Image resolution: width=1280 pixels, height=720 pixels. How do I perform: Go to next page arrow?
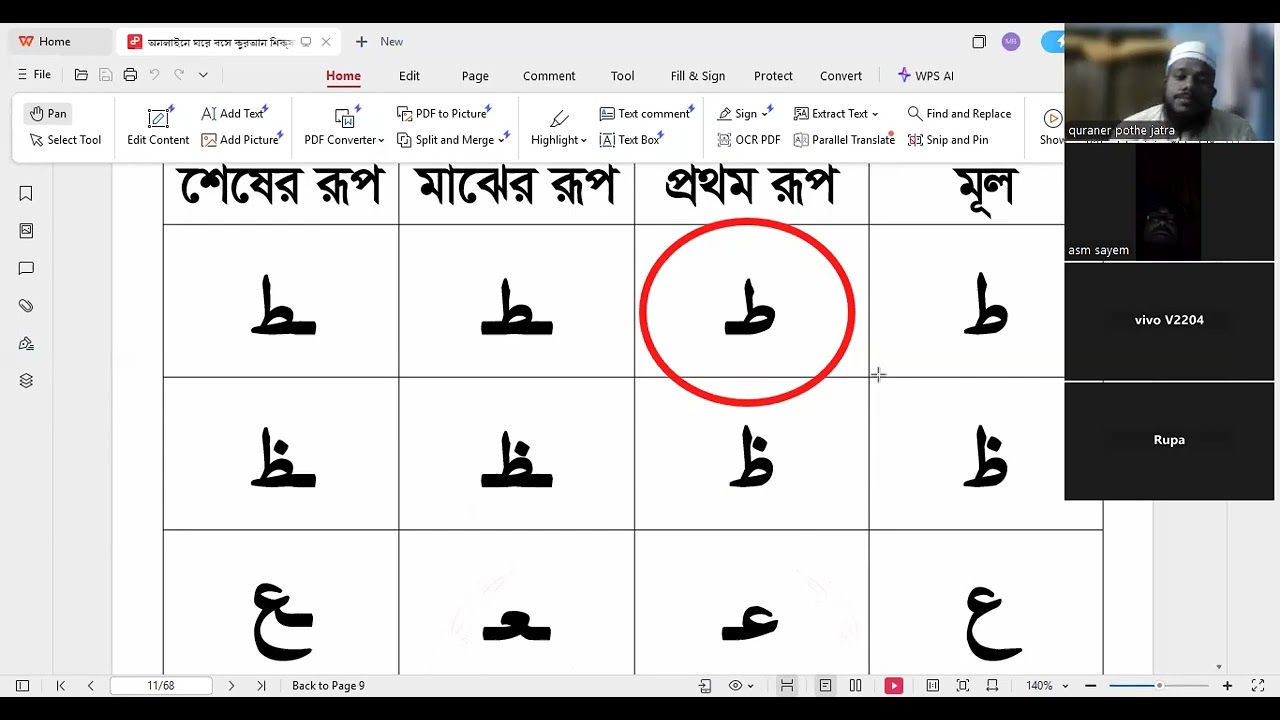pos(231,686)
